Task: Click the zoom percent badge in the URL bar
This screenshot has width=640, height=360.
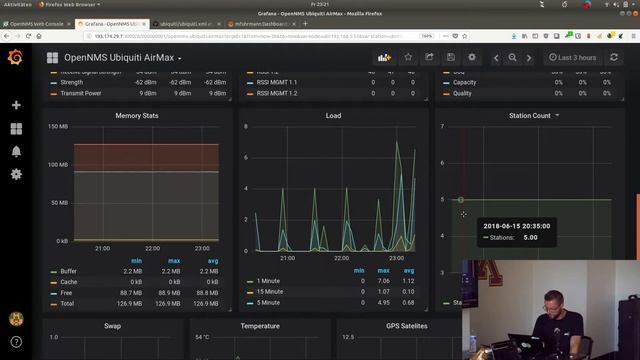Action: click(427, 36)
